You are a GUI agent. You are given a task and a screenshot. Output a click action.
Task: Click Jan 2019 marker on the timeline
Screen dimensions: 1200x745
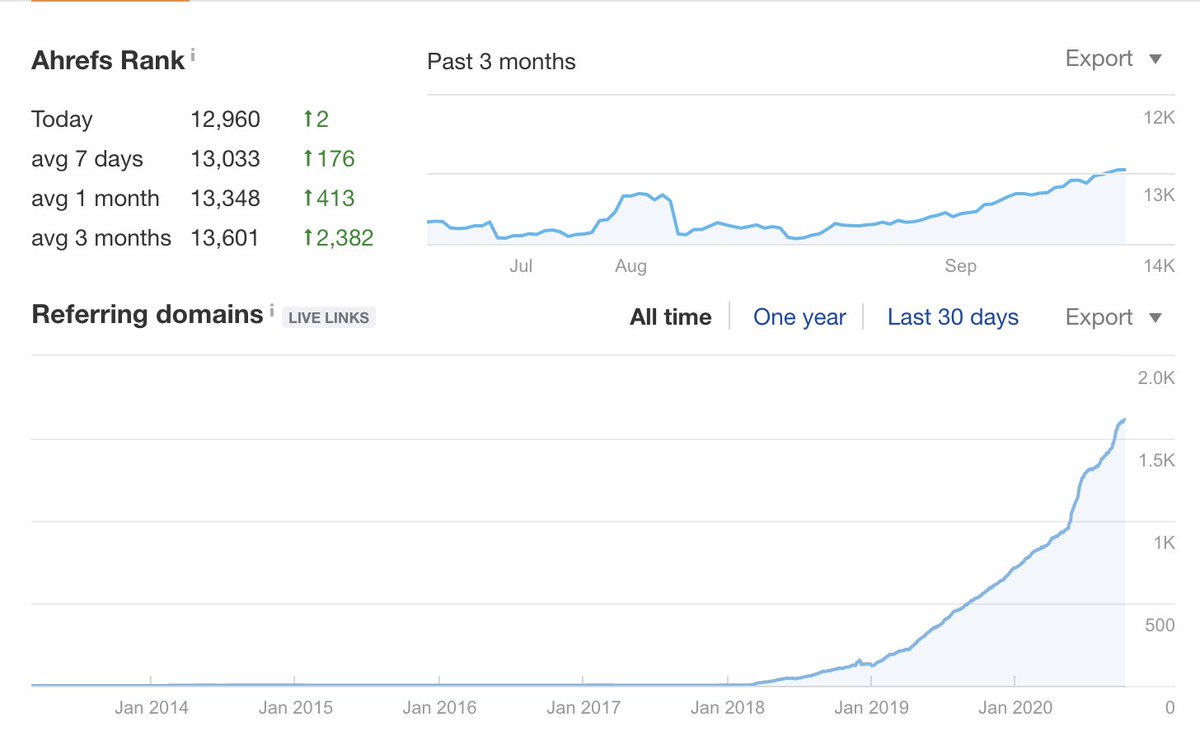pos(871,707)
